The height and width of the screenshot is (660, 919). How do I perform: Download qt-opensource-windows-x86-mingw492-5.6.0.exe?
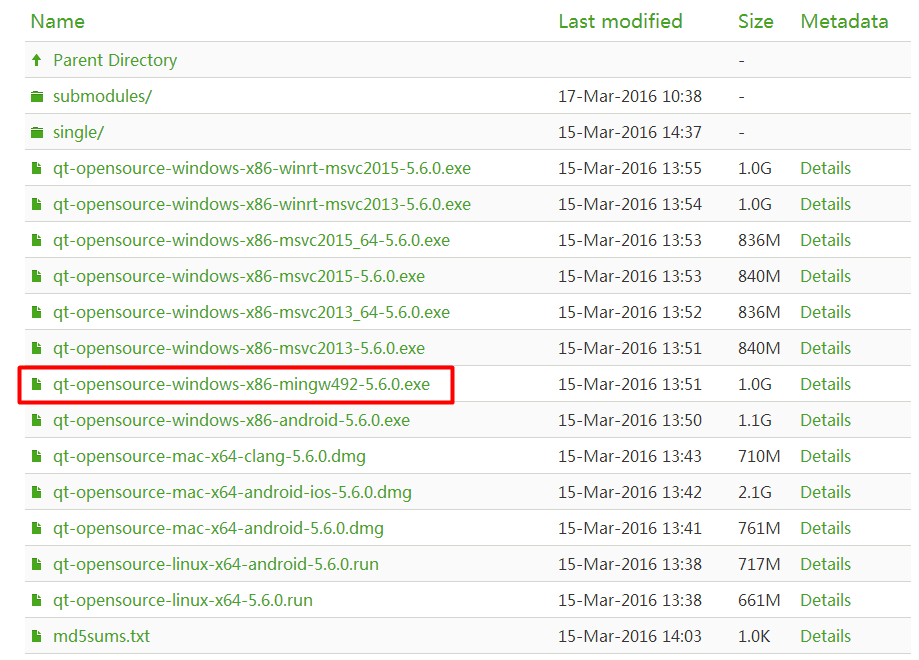[241, 384]
